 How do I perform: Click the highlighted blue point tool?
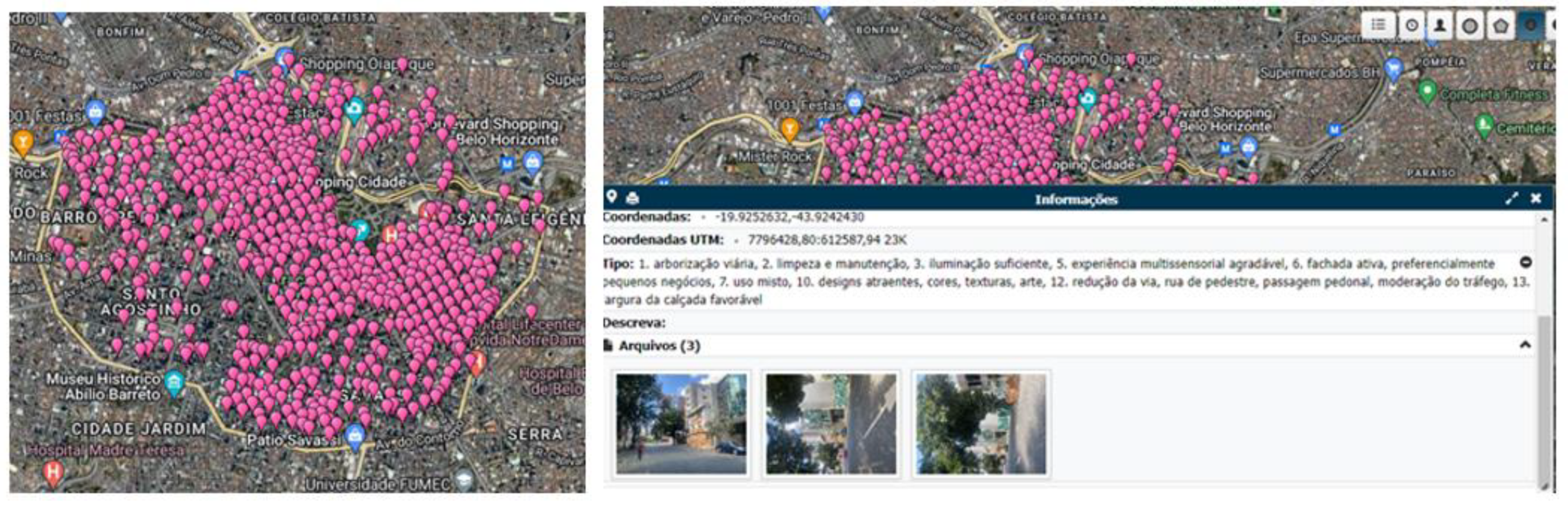[1530, 26]
